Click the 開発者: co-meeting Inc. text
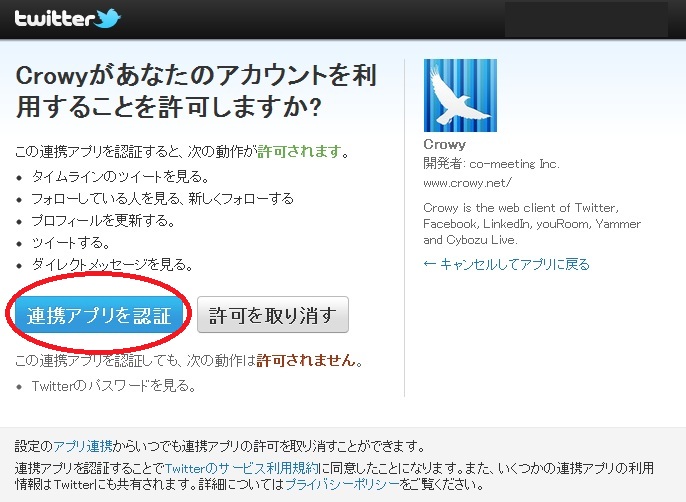 pos(491,164)
